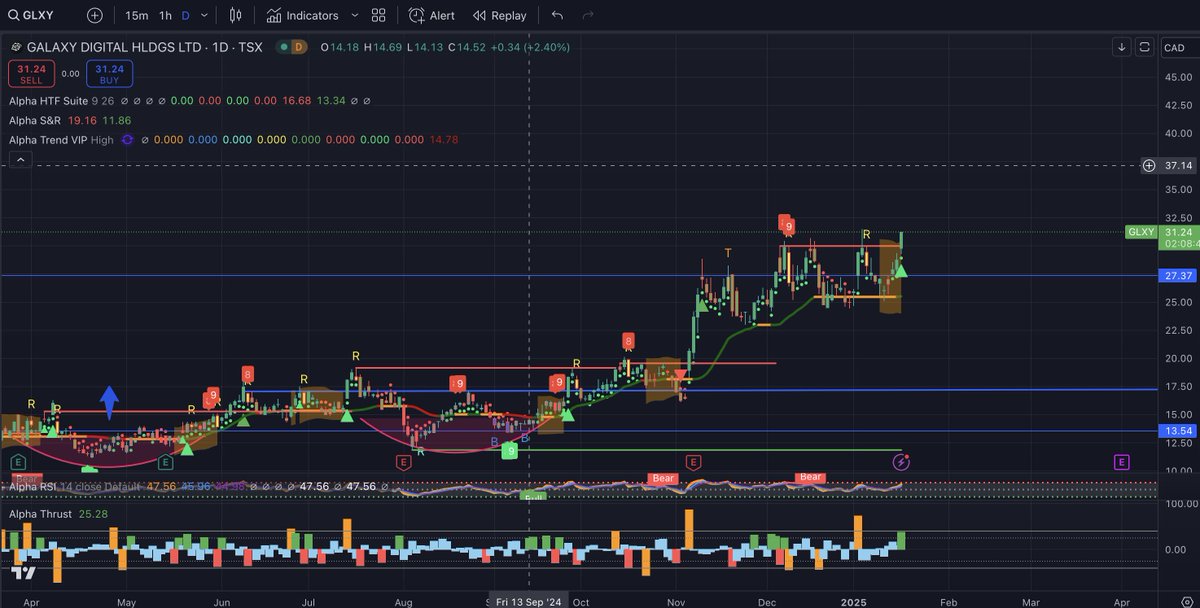Select a chart layout via the grid icon
The image size is (1200, 608).
point(378,15)
